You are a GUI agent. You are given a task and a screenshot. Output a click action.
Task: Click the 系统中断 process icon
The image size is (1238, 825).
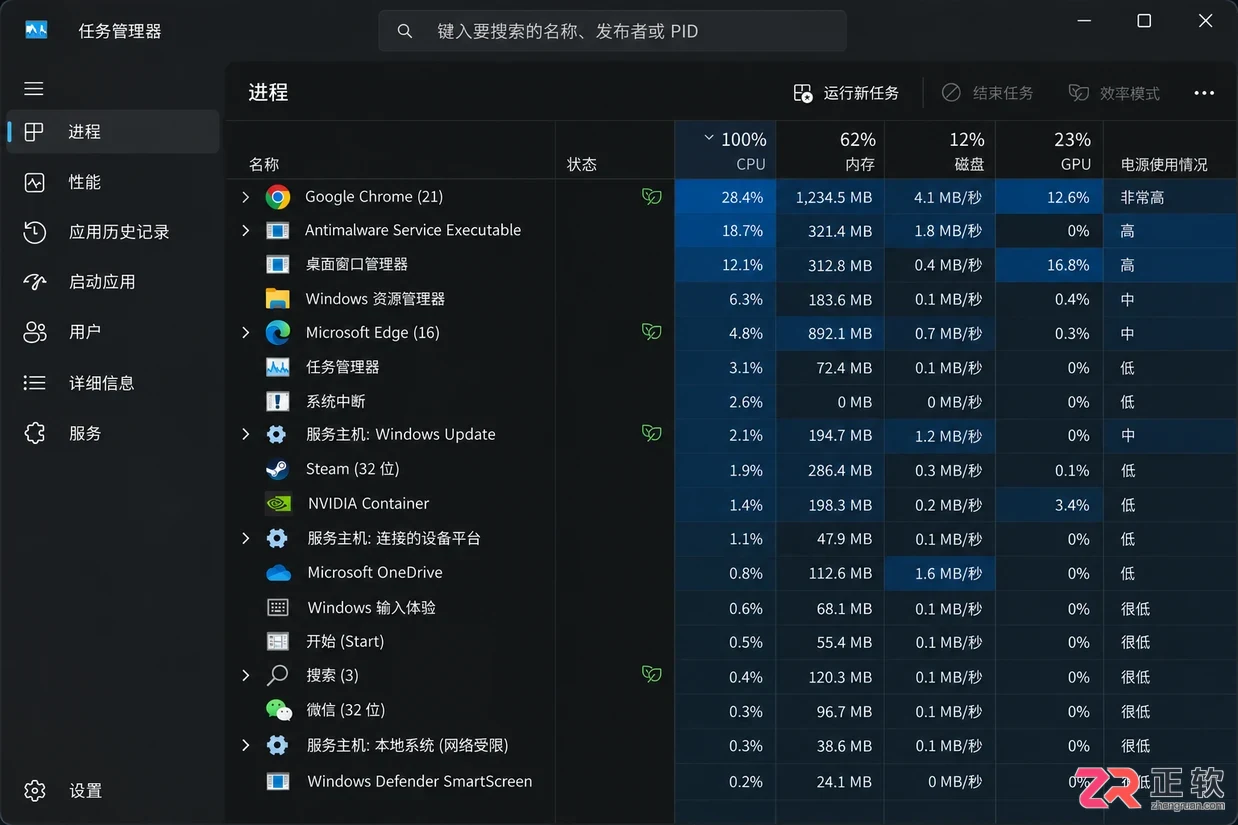coord(278,401)
